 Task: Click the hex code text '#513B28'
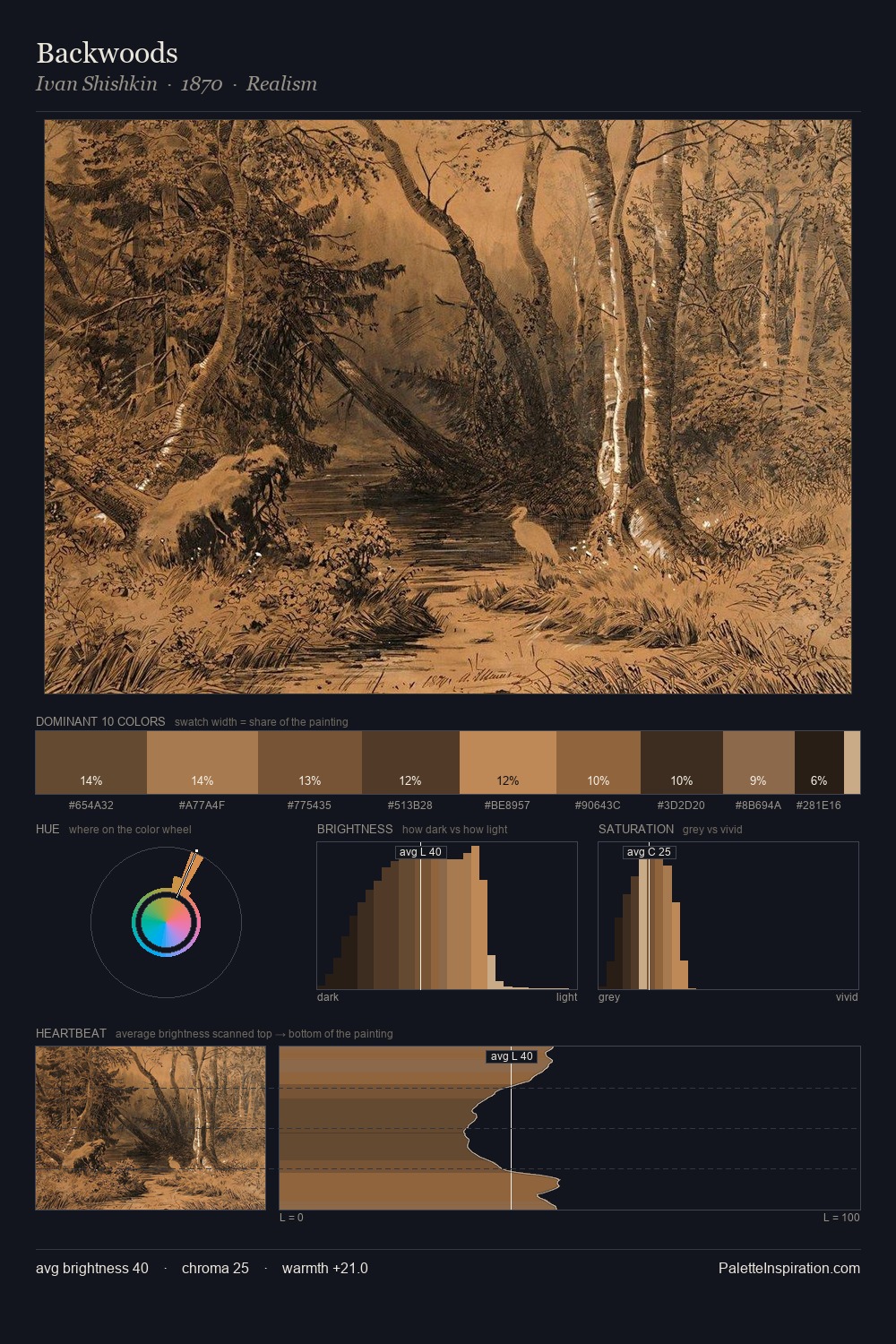point(410,806)
